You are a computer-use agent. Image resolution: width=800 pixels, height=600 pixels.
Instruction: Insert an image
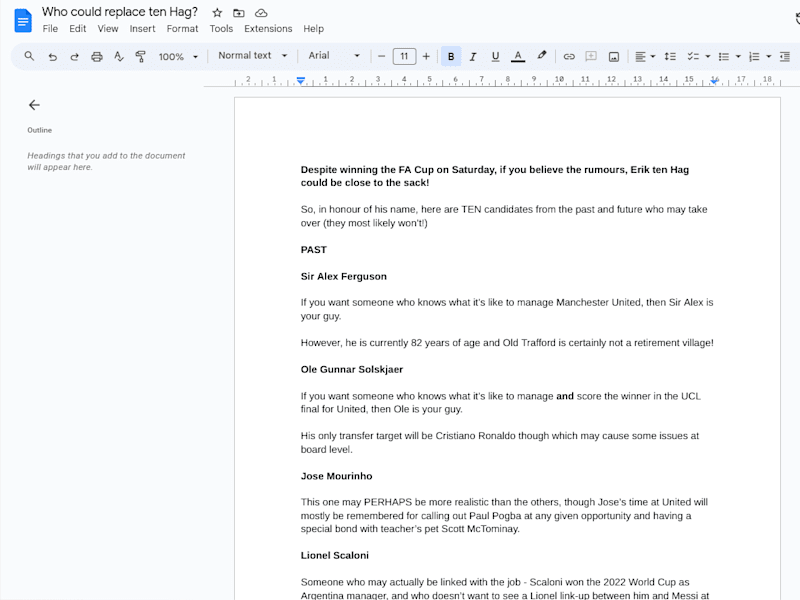[614, 57]
